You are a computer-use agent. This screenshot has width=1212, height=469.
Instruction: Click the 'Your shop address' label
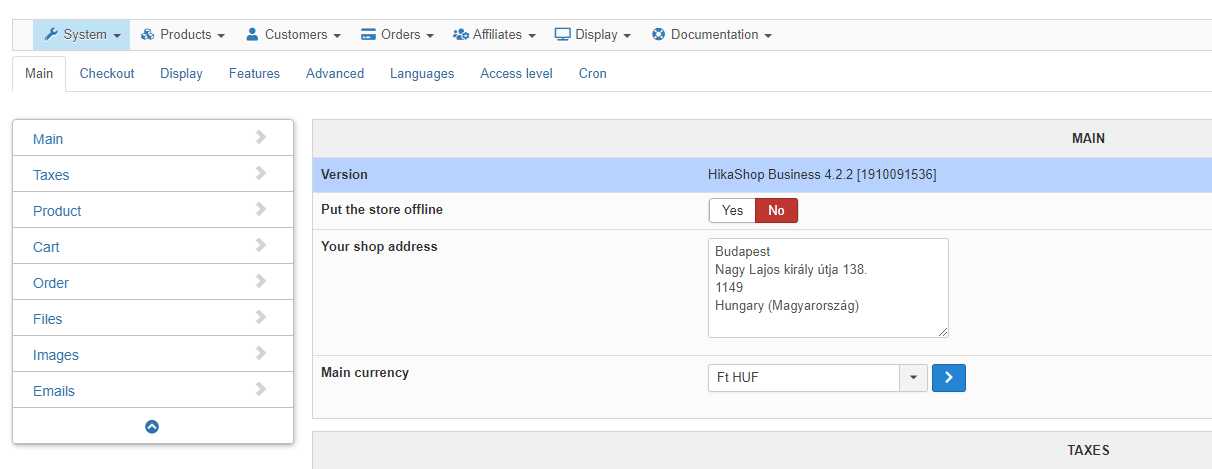coord(379,246)
